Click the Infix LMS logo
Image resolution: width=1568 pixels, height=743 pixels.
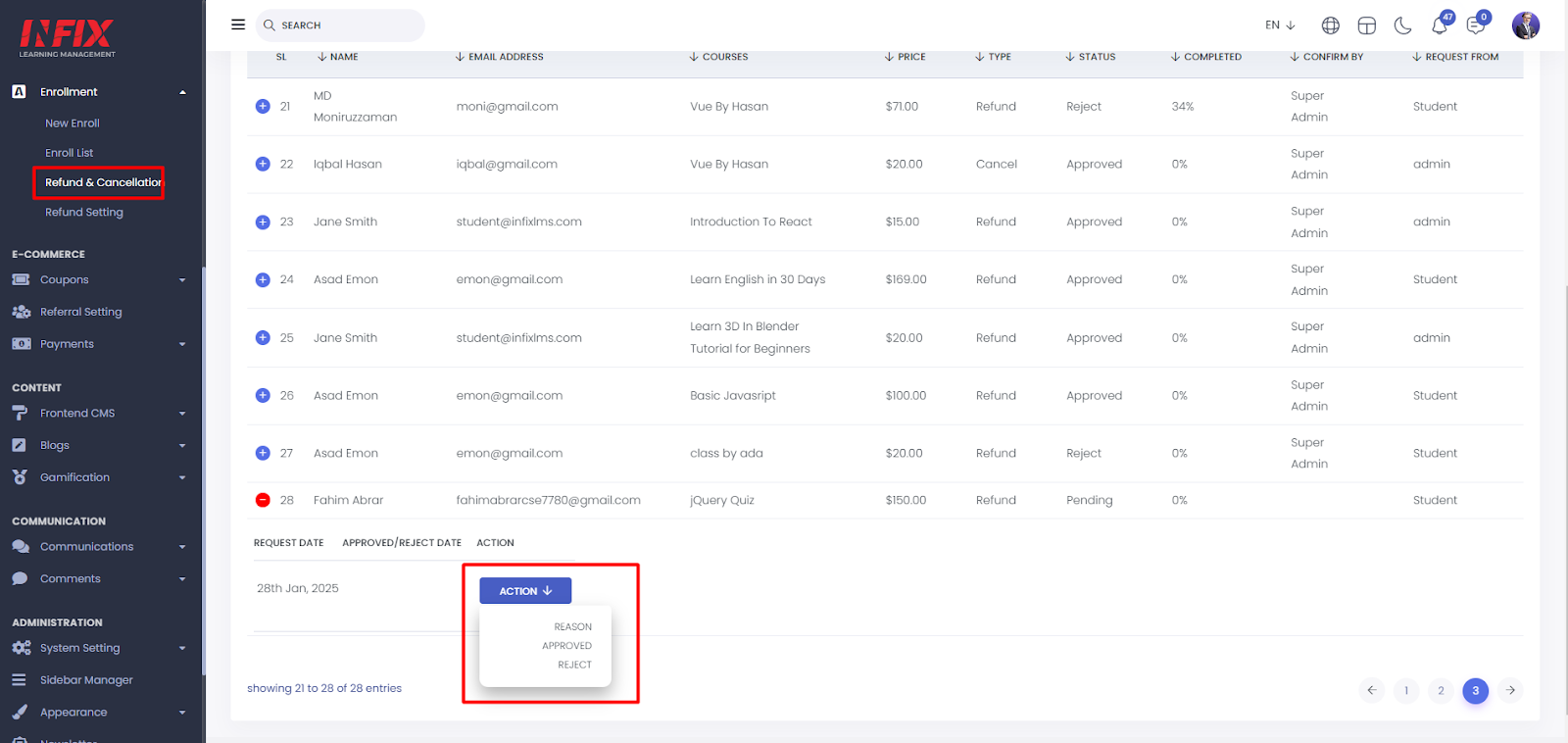point(67,37)
